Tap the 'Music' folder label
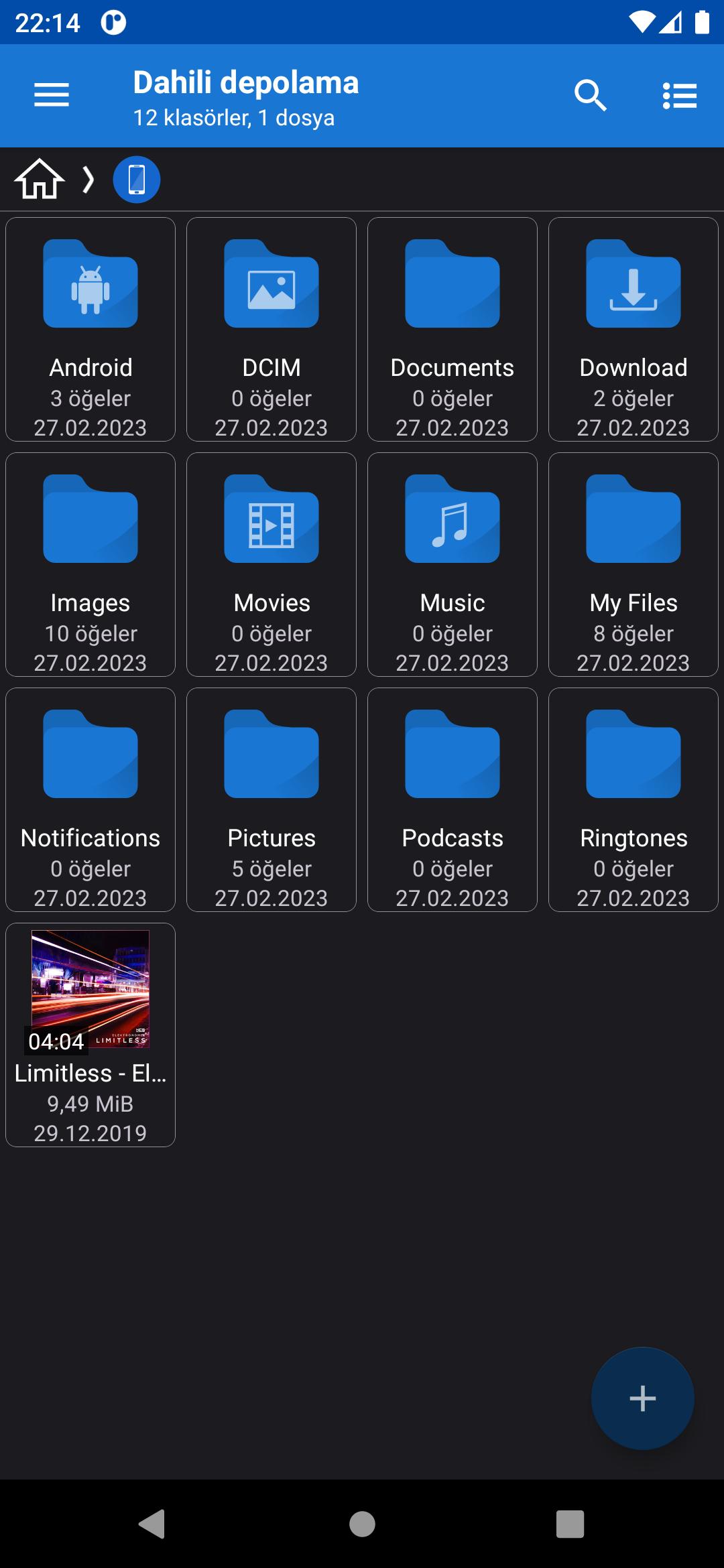This screenshot has width=724, height=1568. point(452,603)
